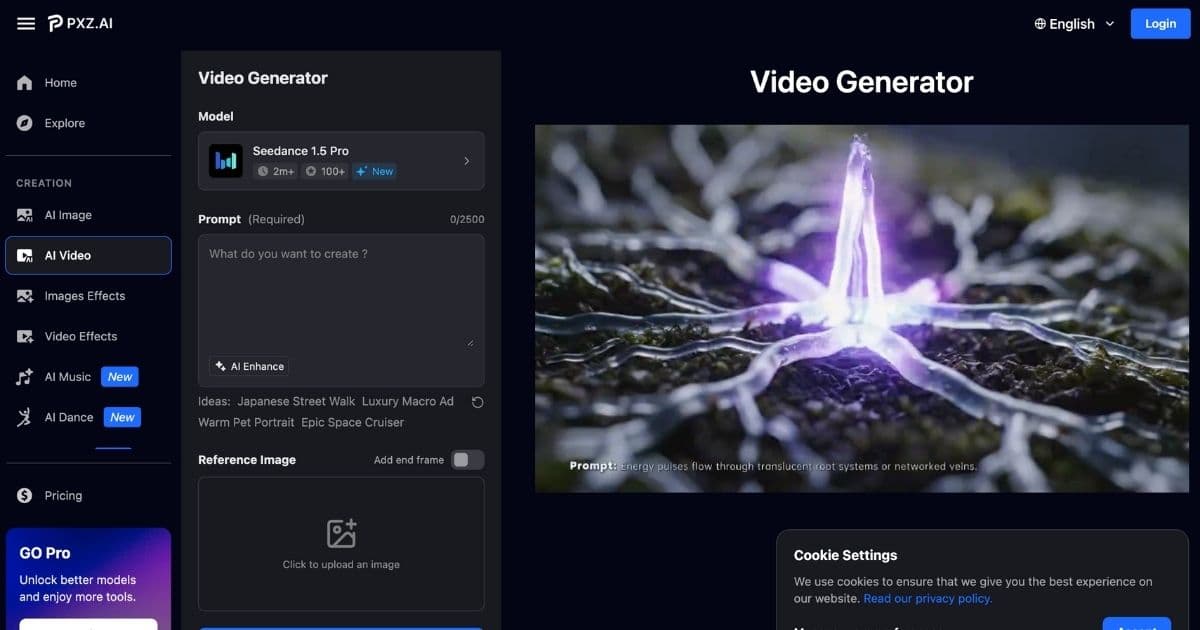Enable the Add end frame toggle
1200x630 pixels.
[x=466, y=459]
